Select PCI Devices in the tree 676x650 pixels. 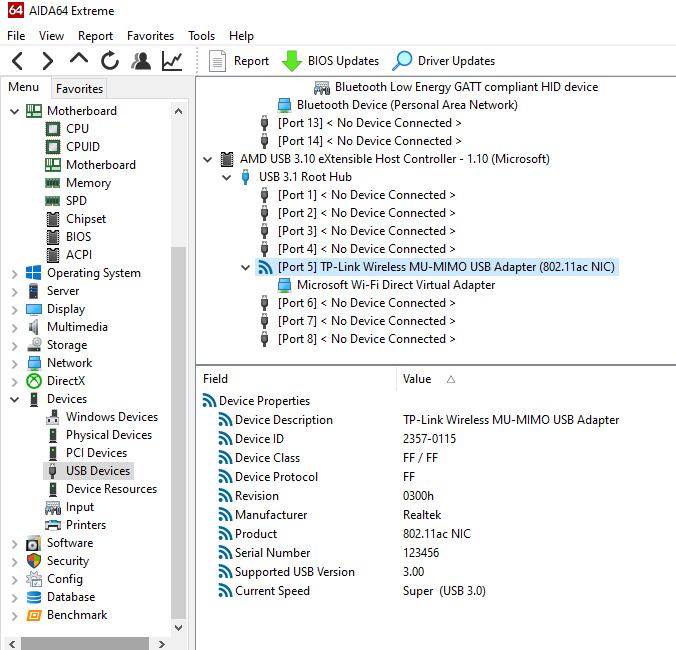pyautogui.click(x=97, y=453)
